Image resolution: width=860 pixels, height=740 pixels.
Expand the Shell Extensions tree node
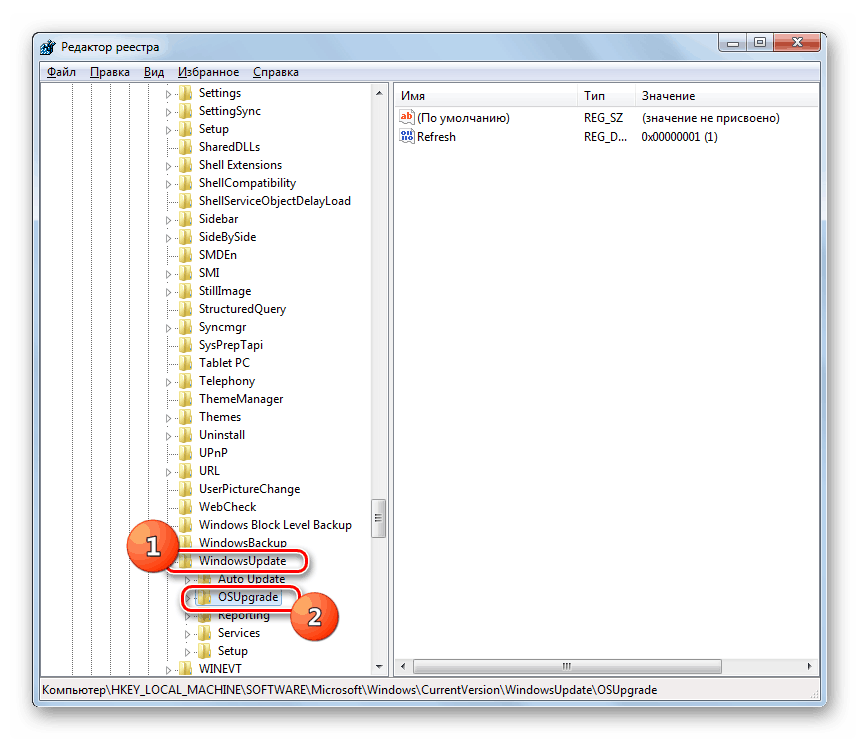click(x=168, y=166)
